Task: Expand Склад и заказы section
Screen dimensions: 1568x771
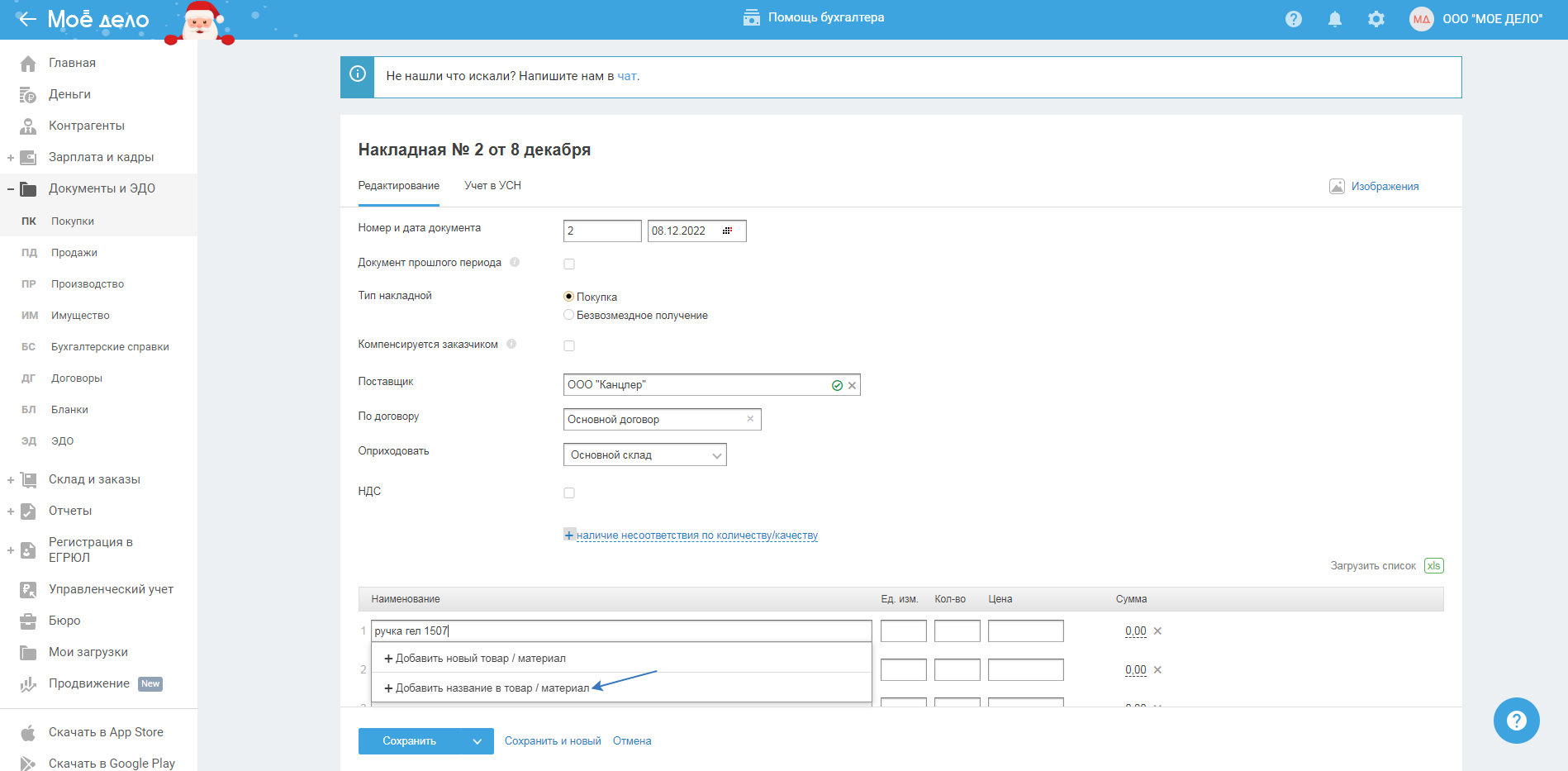Action: pyautogui.click(x=11, y=480)
